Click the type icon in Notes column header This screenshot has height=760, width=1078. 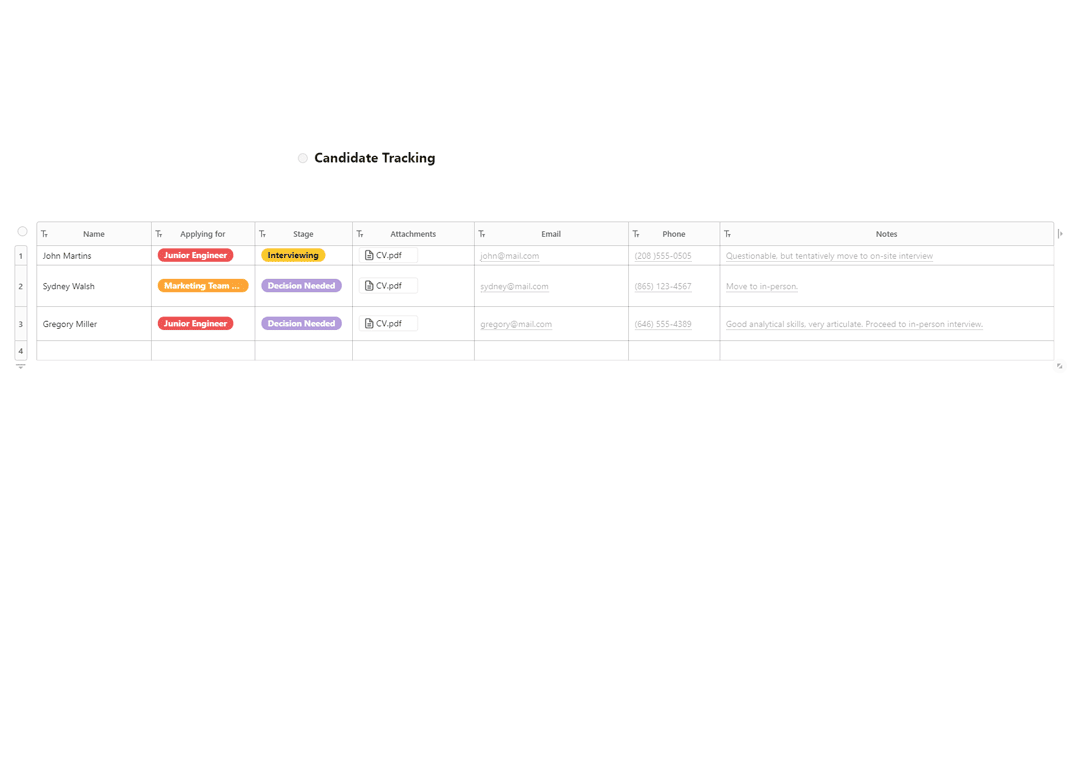[x=728, y=234]
